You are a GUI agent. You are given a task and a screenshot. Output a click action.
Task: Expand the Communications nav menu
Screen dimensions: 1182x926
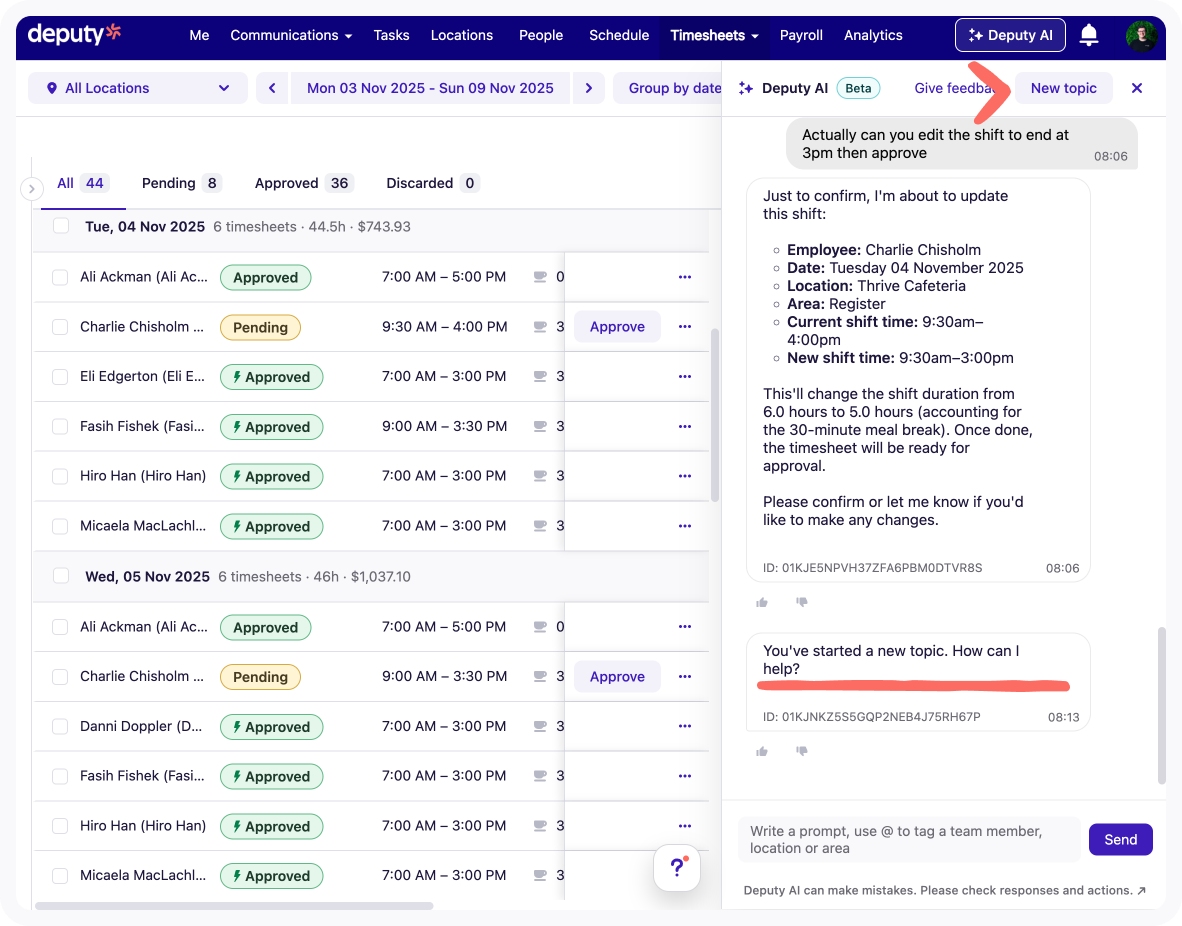coord(291,35)
